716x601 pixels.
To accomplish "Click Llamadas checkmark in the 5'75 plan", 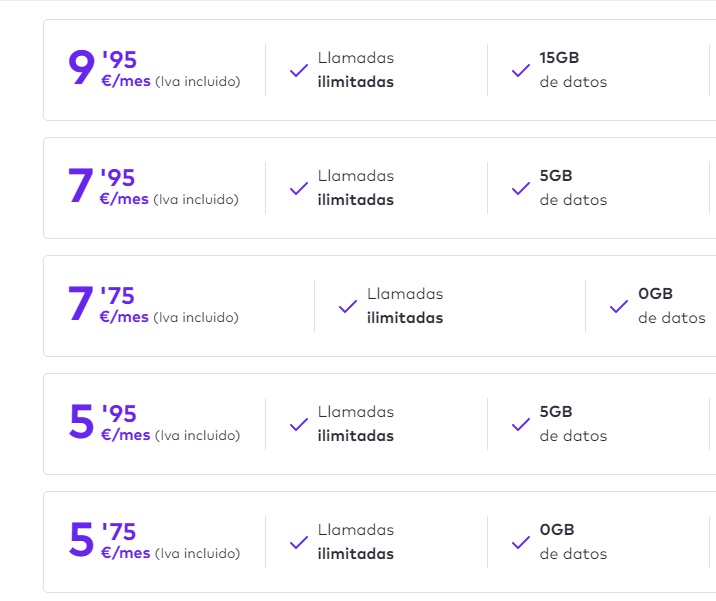I will pyautogui.click(x=298, y=543).
